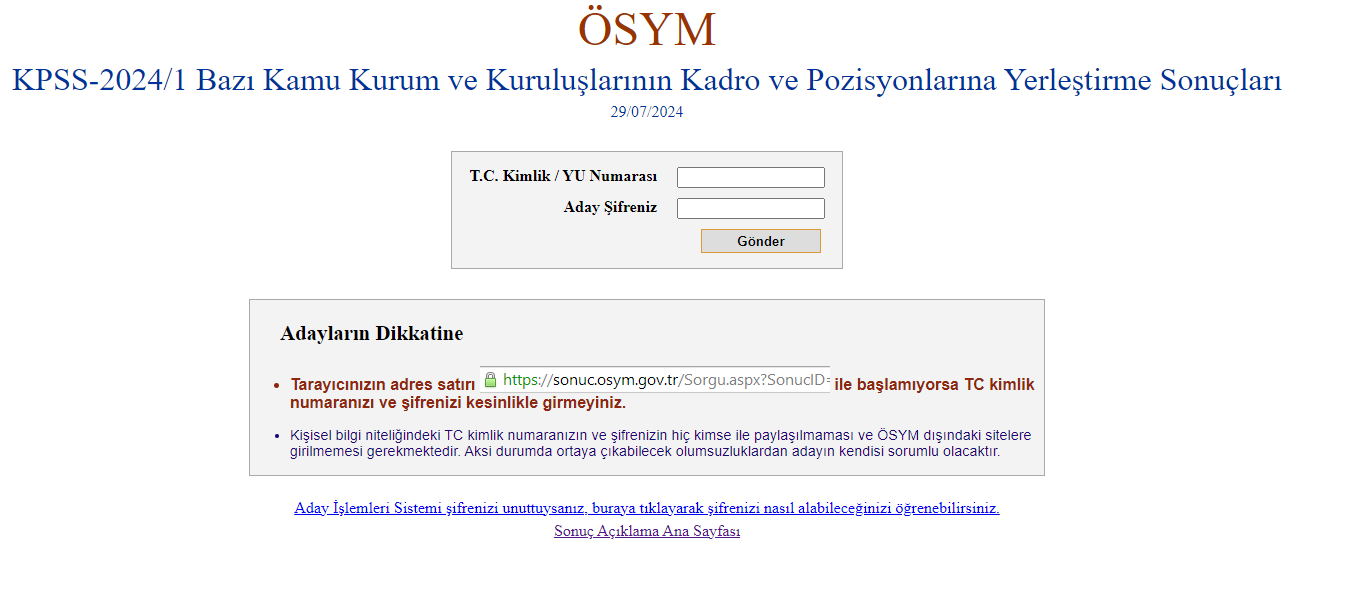Click the Adayların Dikkatine heading
This screenshot has height=600, width=1364.
[x=372, y=334]
